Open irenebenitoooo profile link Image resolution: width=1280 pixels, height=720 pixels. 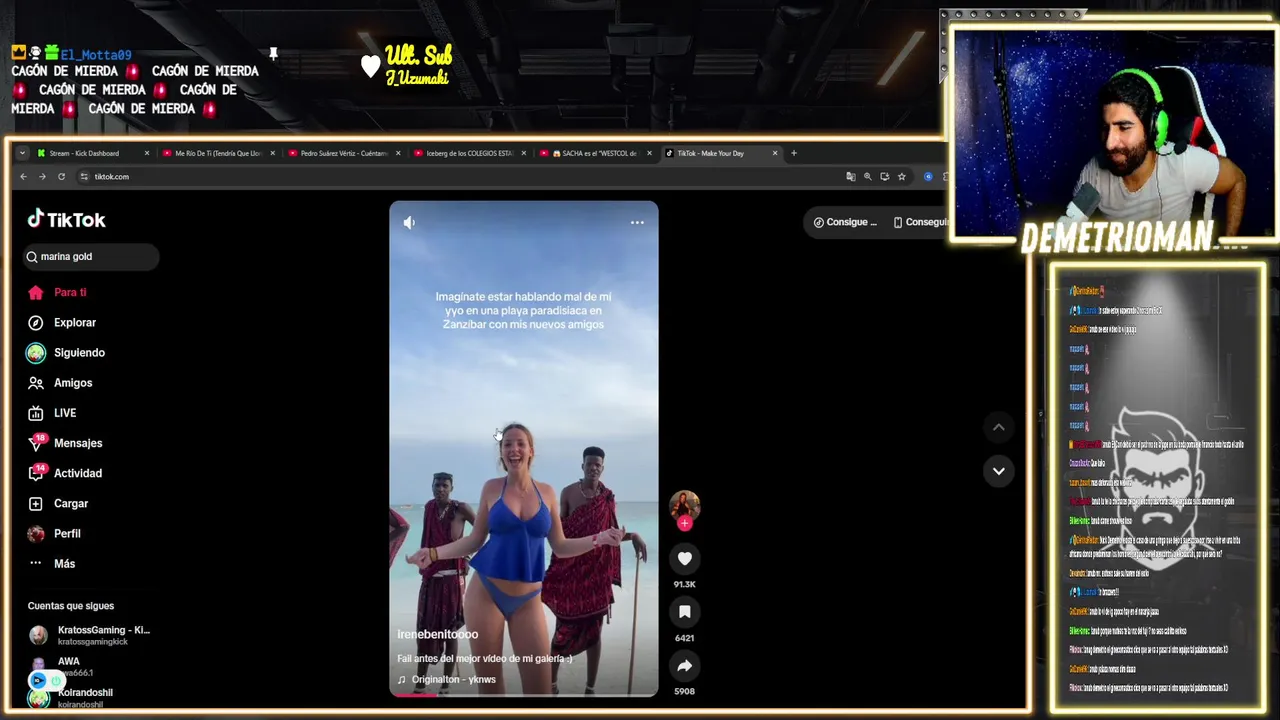[x=437, y=634]
